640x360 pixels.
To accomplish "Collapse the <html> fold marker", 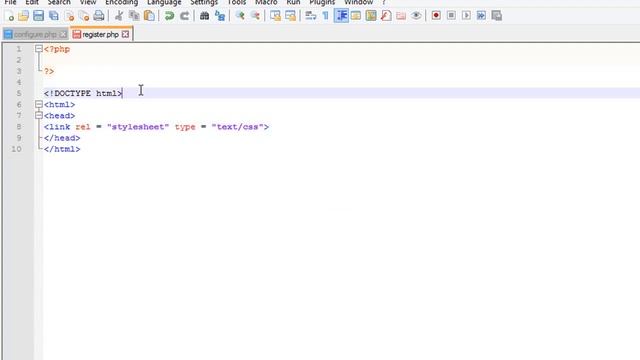I will click(39, 104).
